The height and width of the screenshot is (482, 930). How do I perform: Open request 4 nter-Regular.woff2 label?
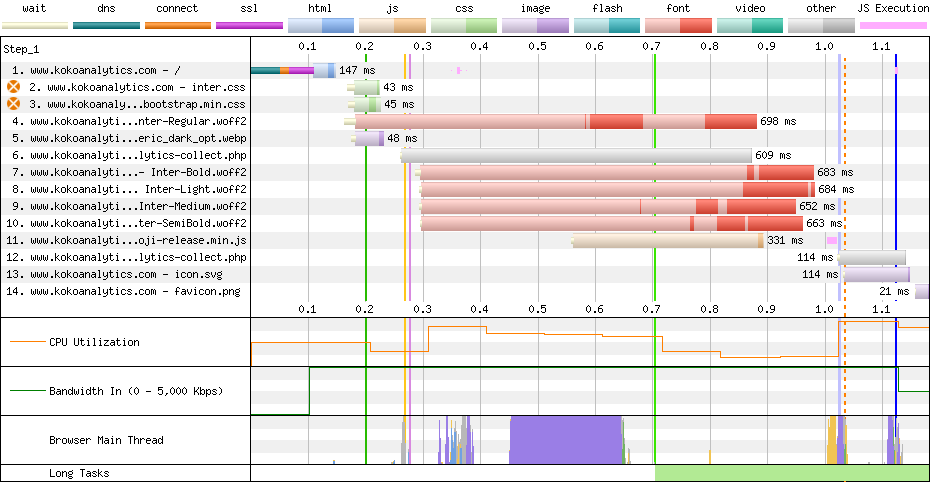click(129, 121)
